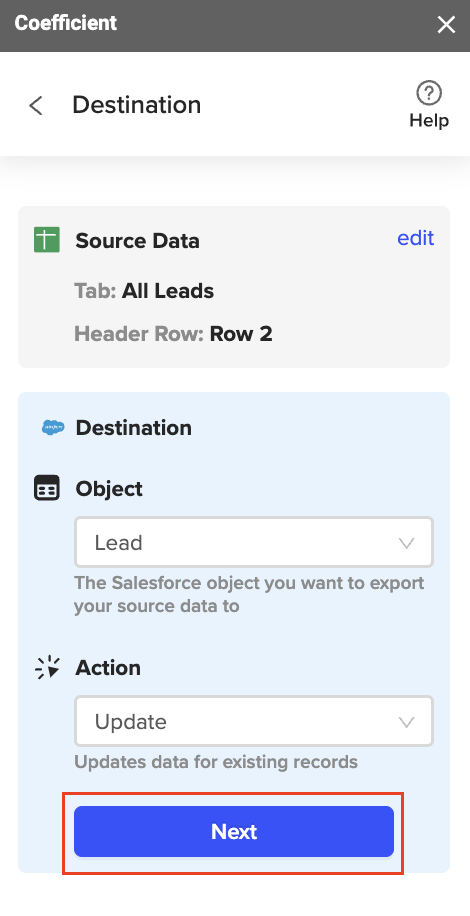This screenshot has height=916, width=470.
Task: Select the All Leads tab value
Action: [168, 290]
